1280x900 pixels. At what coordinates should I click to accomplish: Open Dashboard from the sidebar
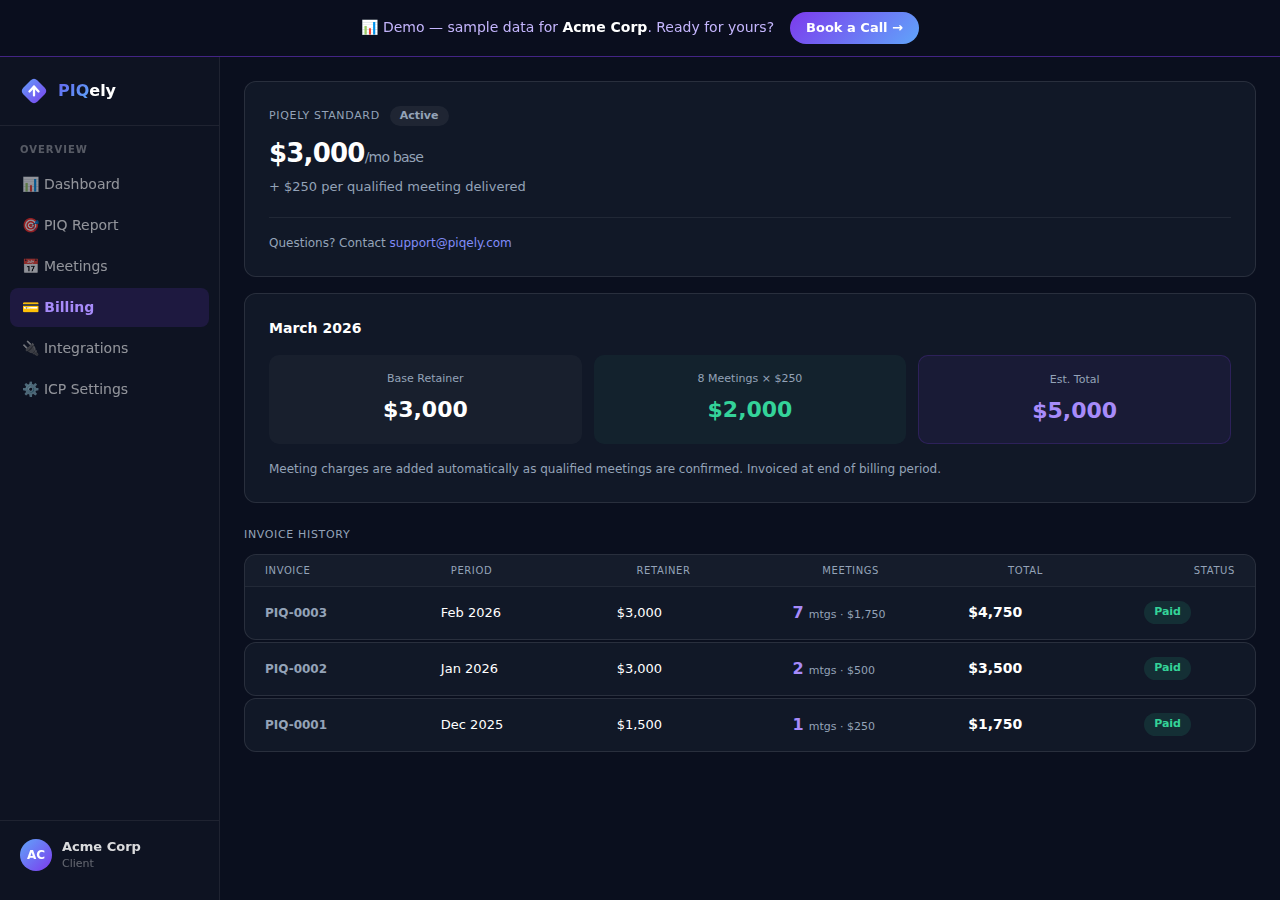click(x=109, y=184)
